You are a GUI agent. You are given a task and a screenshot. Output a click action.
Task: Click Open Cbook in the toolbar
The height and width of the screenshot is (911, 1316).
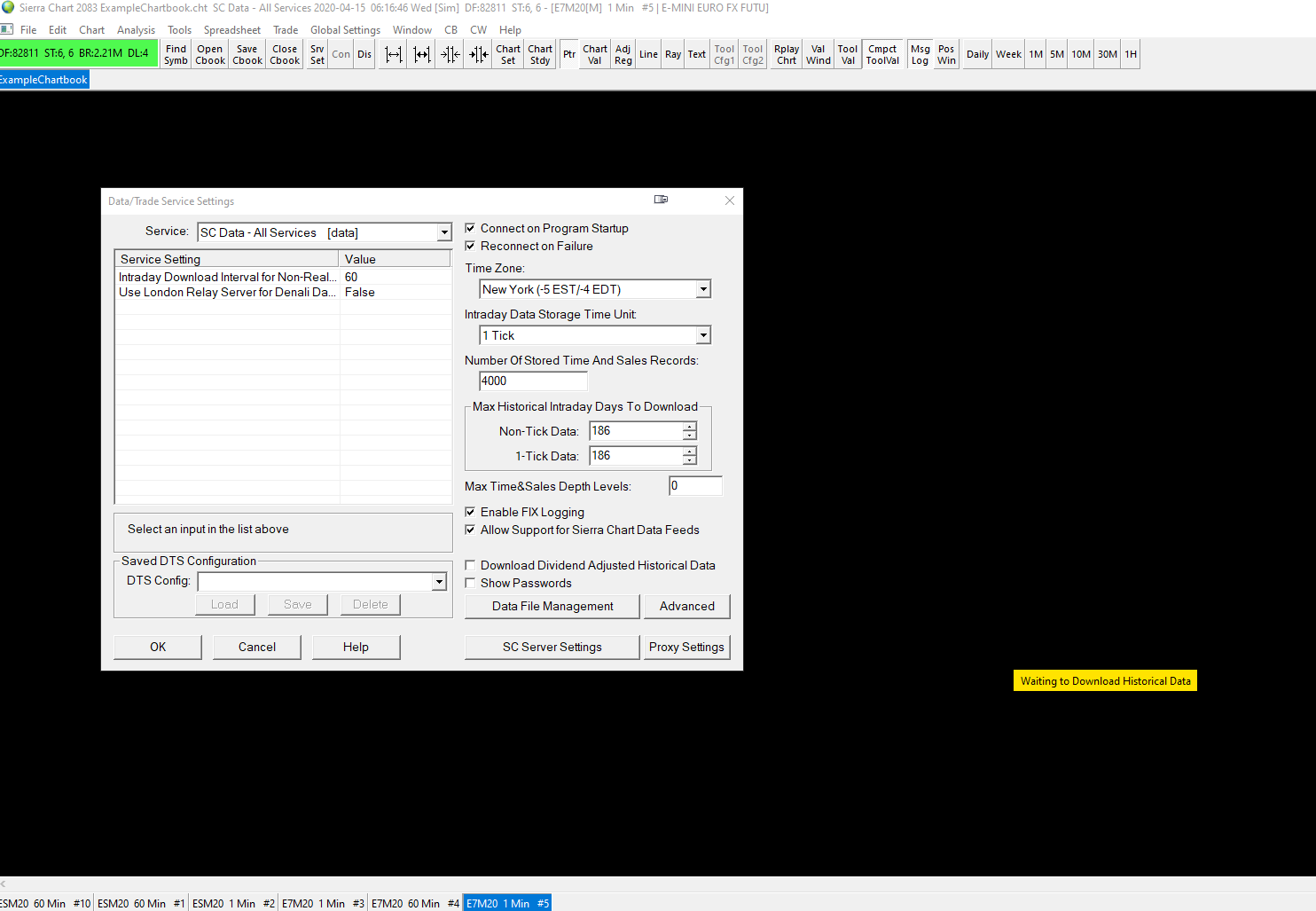(x=210, y=55)
